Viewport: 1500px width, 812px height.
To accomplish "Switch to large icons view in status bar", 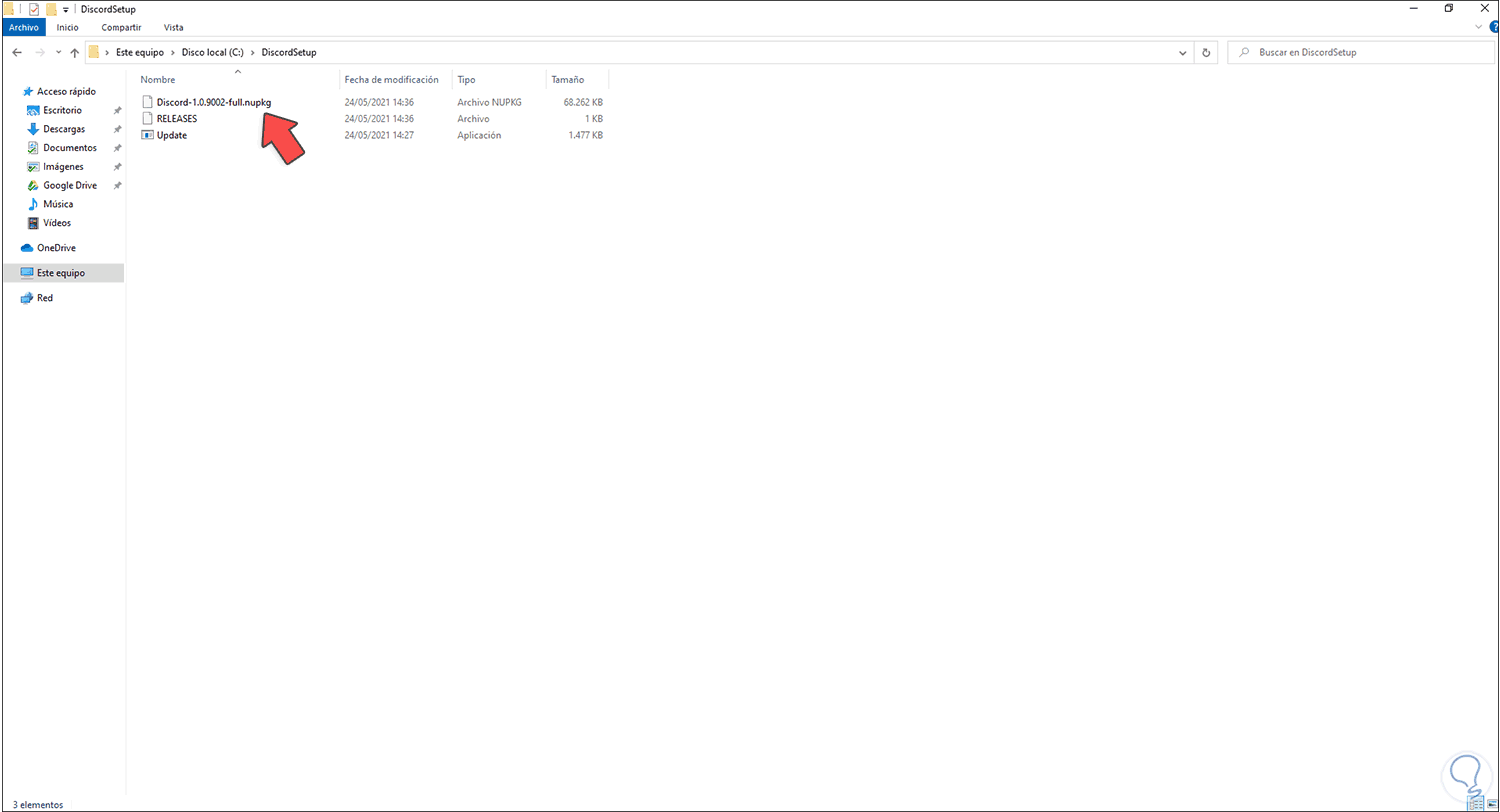I will [1490, 804].
